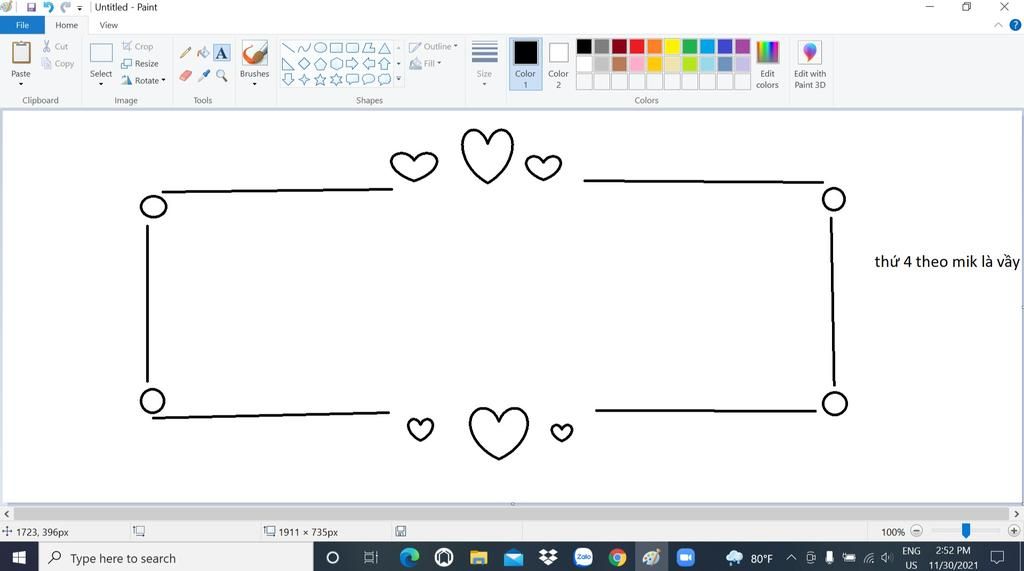Open Windows Start menu
Screen dimensions: 1024x571
point(19,557)
